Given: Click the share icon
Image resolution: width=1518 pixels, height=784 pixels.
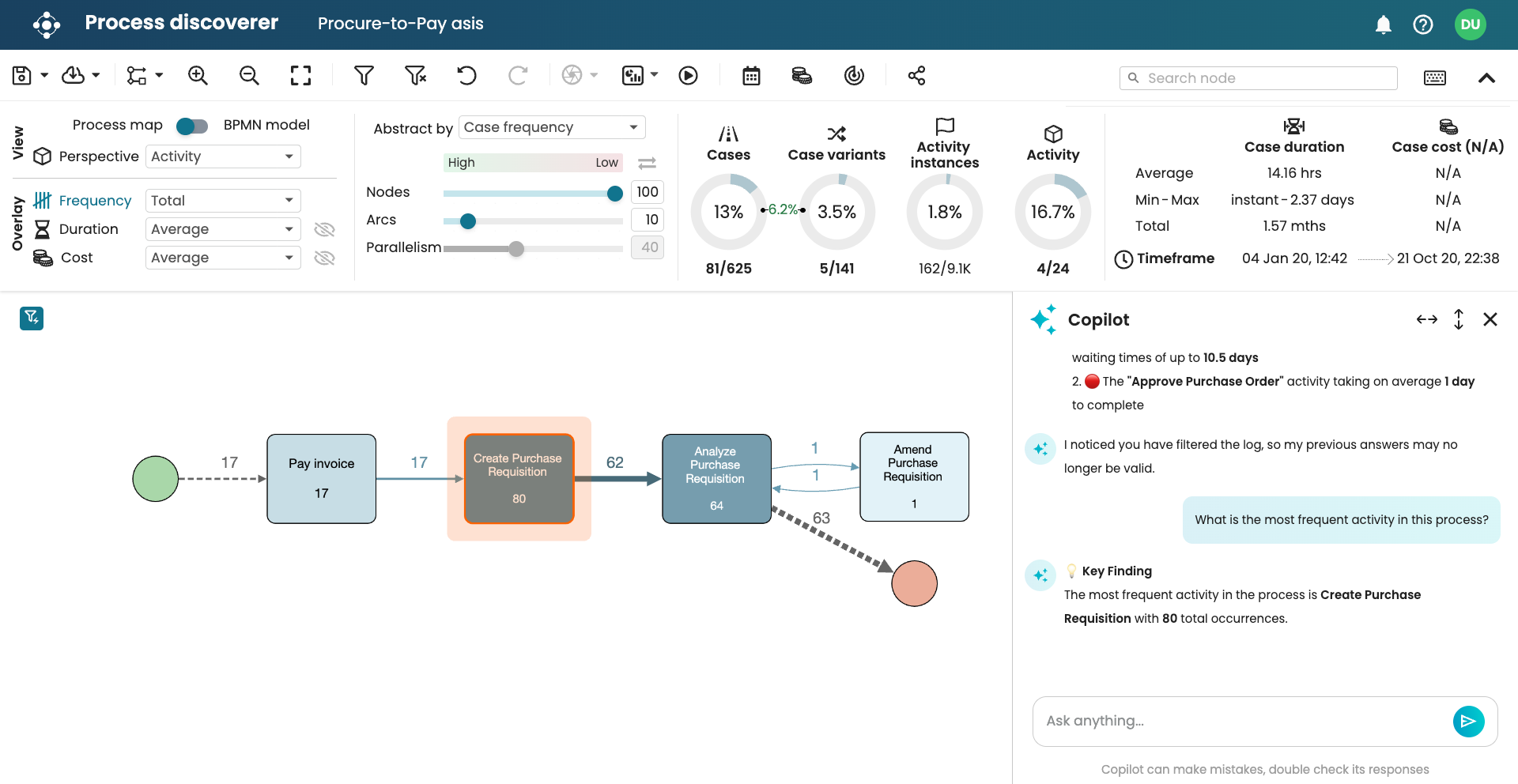Looking at the screenshot, I should [916, 76].
